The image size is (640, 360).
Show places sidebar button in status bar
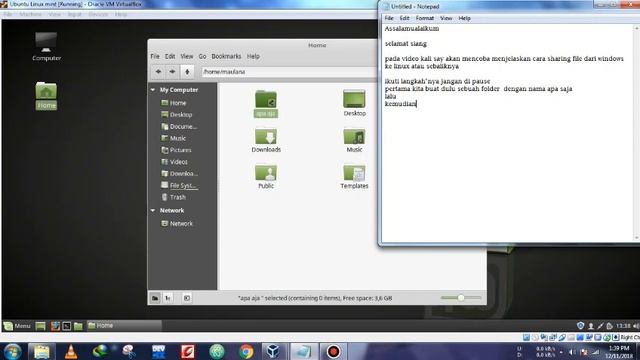pos(155,298)
